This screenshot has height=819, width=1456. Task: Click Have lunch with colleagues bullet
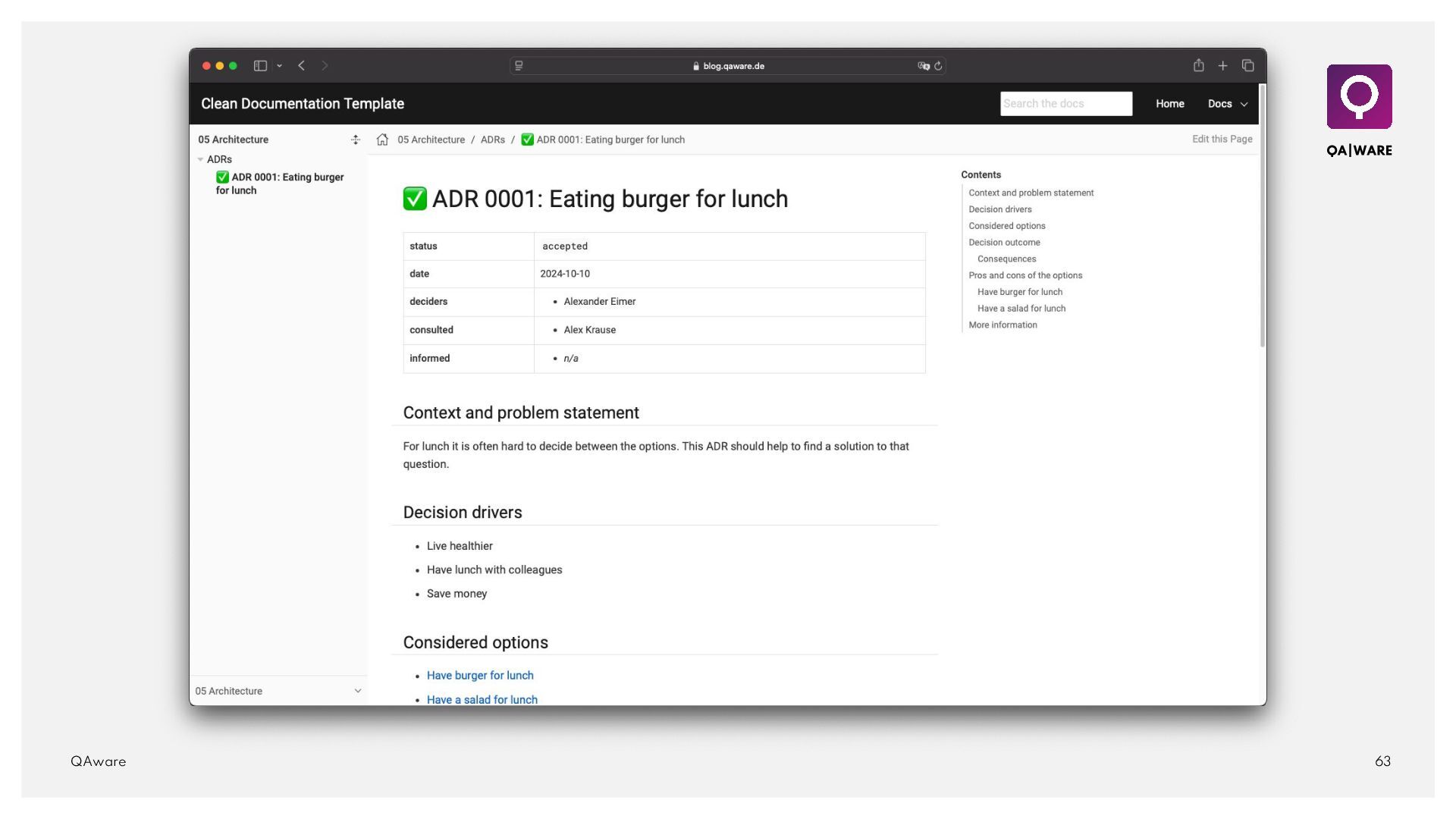[x=494, y=570]
